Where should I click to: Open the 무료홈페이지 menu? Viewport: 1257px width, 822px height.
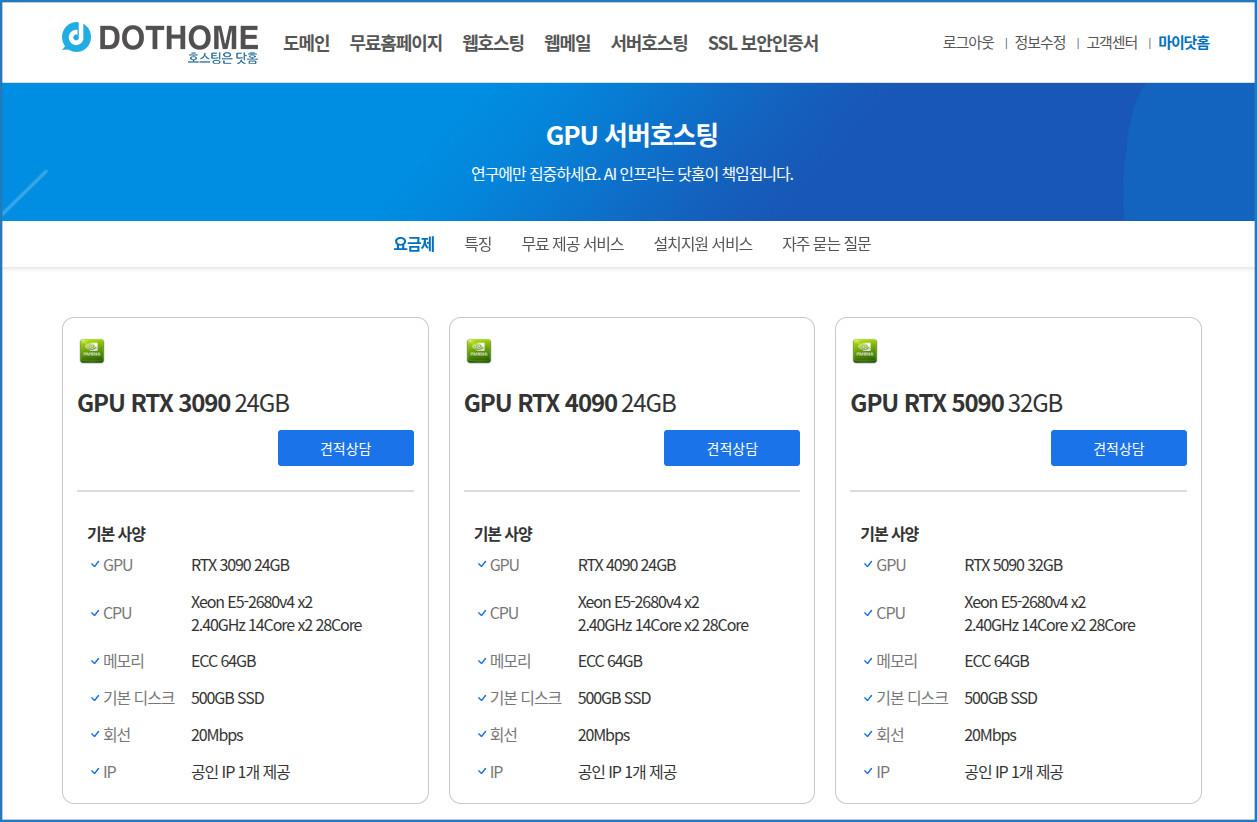pos(396,43)
